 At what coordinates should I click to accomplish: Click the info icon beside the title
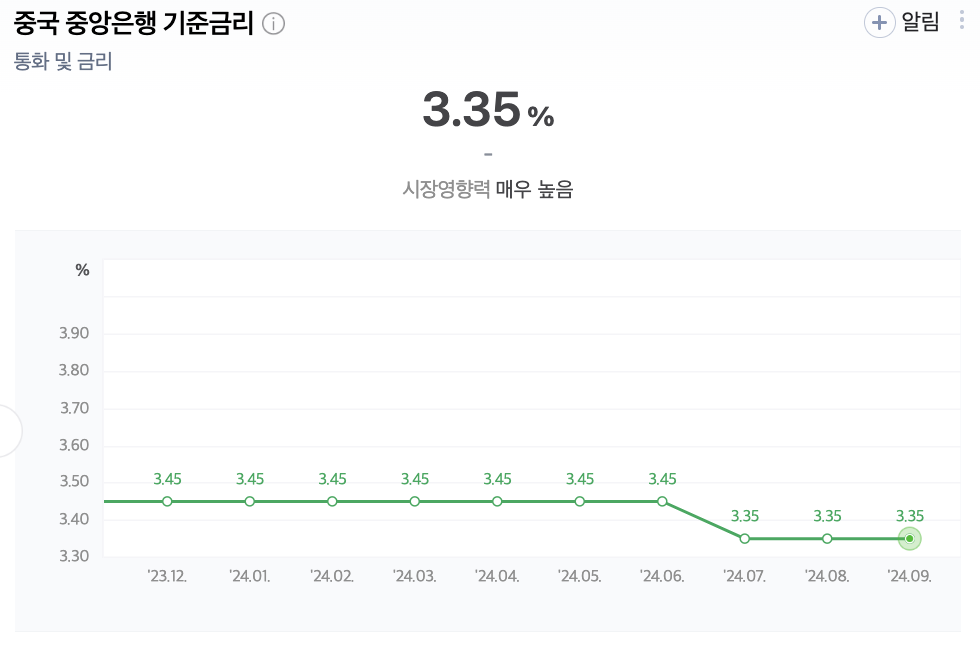pos(273,24)
